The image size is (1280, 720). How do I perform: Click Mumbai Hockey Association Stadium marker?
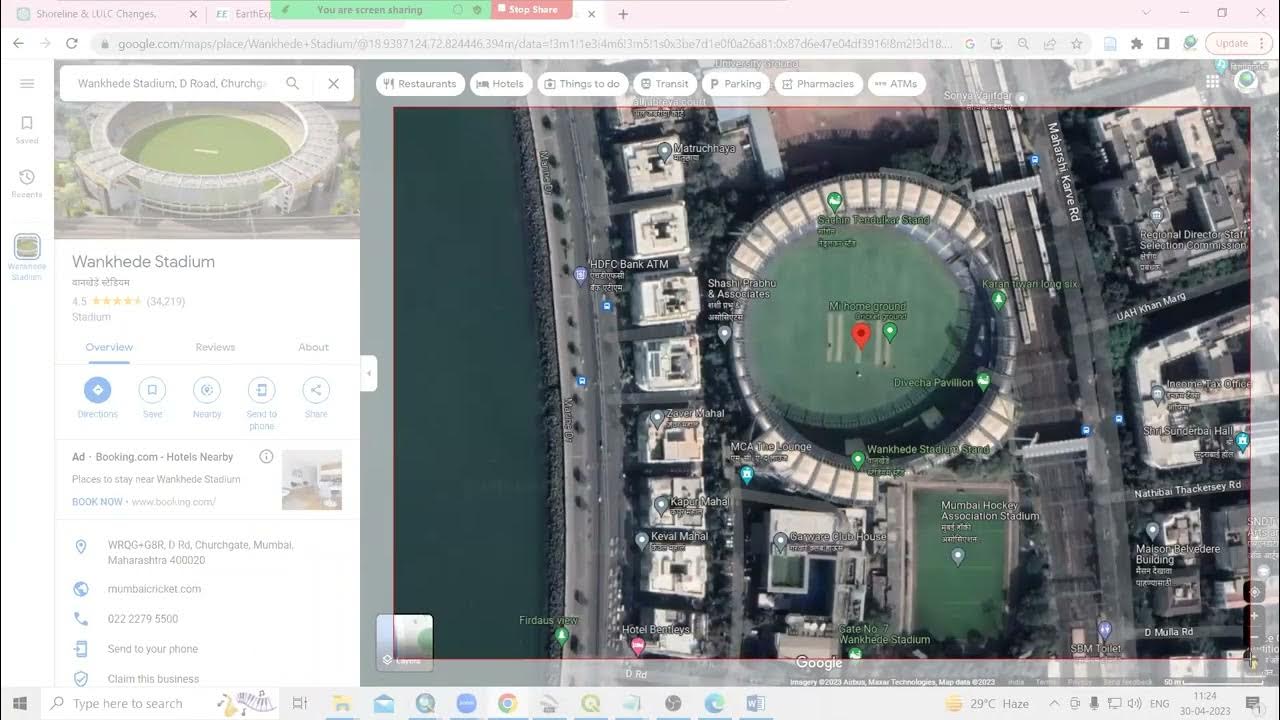coord(958,554)
